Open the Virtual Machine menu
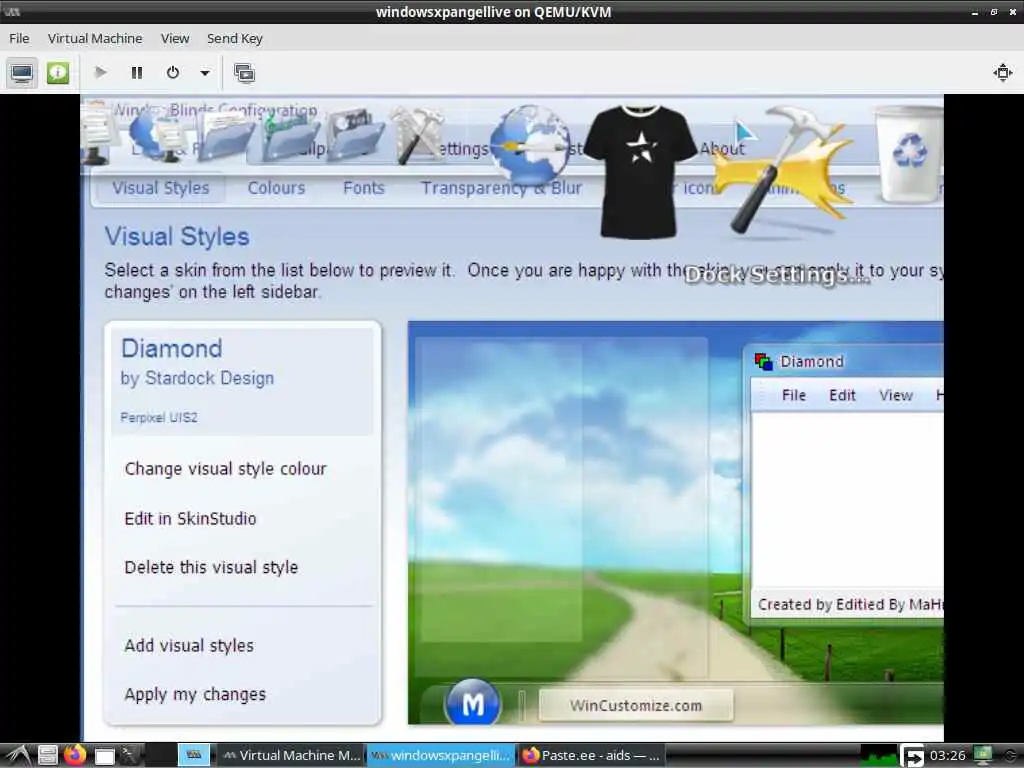This screenshot has height=768, width=1024. (95, 39)
